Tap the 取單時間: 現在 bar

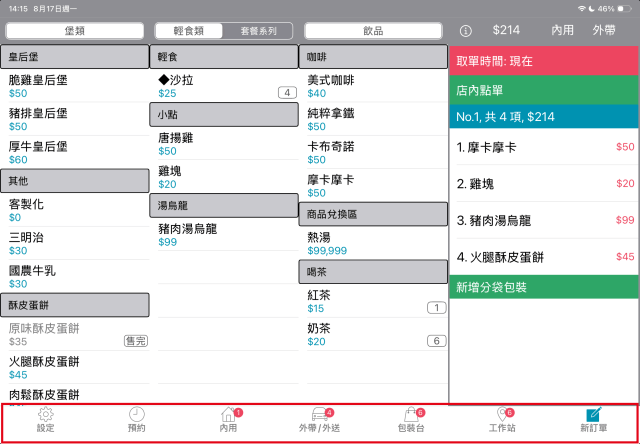pos(544,61)
